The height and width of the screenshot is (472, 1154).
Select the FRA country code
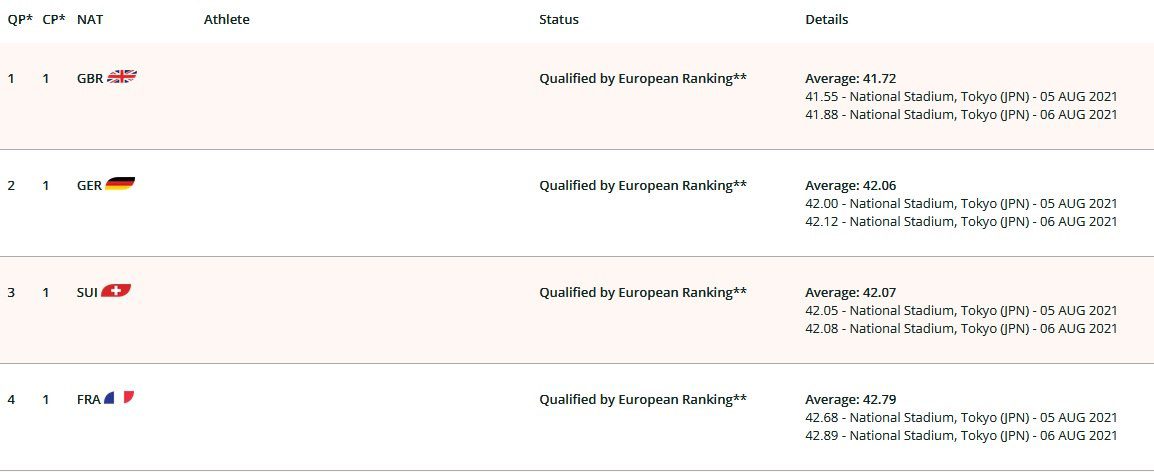click(x=88, y=400)
